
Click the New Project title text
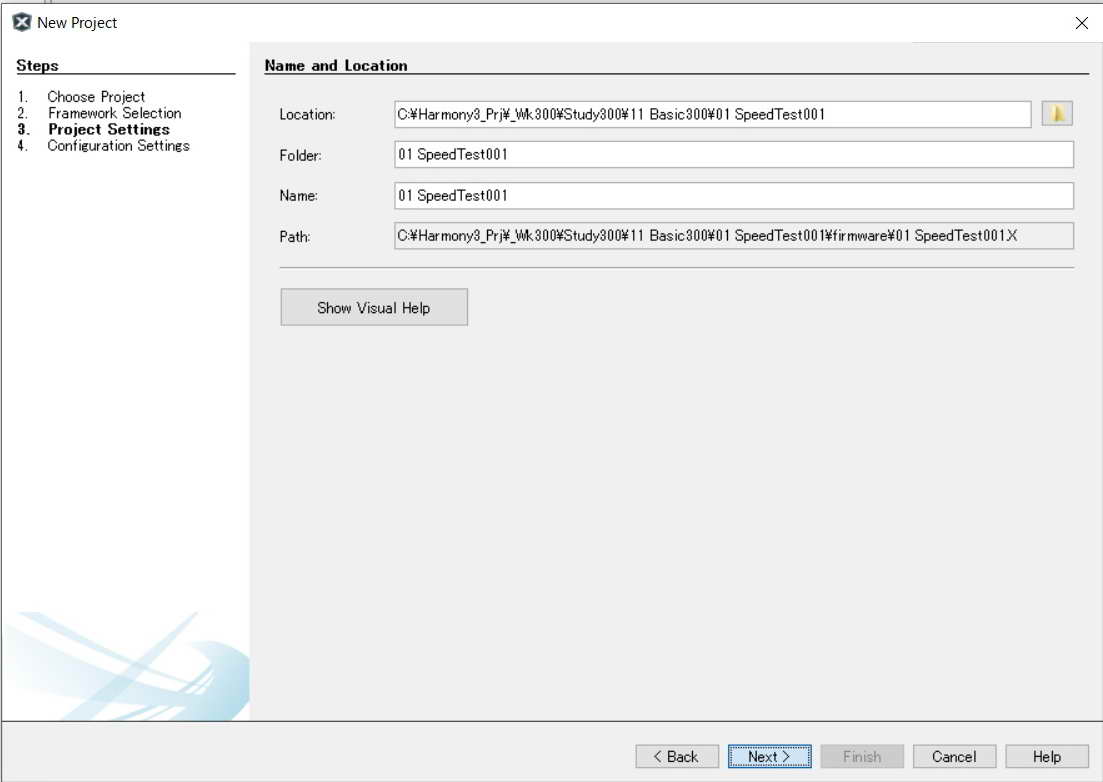[77, 22]
